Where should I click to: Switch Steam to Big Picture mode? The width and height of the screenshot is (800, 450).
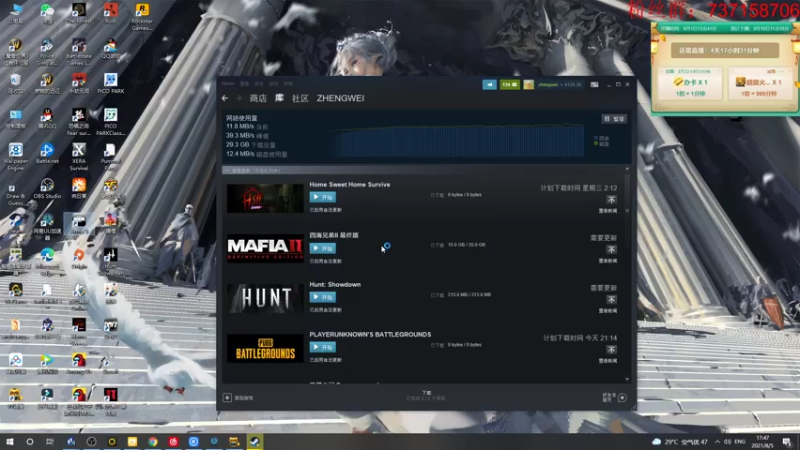pyautogui.click(x=594, y=85)
